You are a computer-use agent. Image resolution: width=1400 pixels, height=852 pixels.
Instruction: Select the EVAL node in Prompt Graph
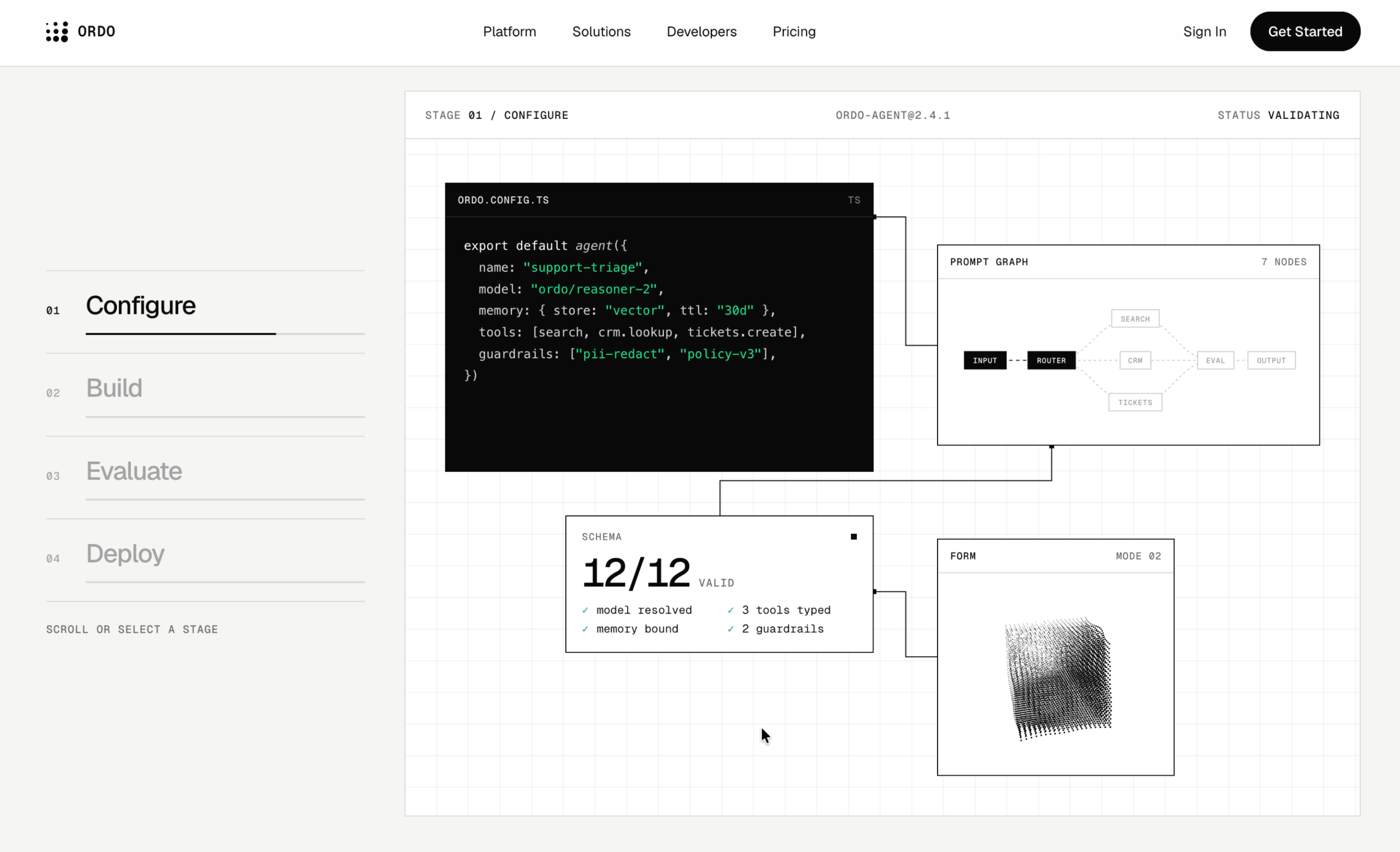point(1215,361)
